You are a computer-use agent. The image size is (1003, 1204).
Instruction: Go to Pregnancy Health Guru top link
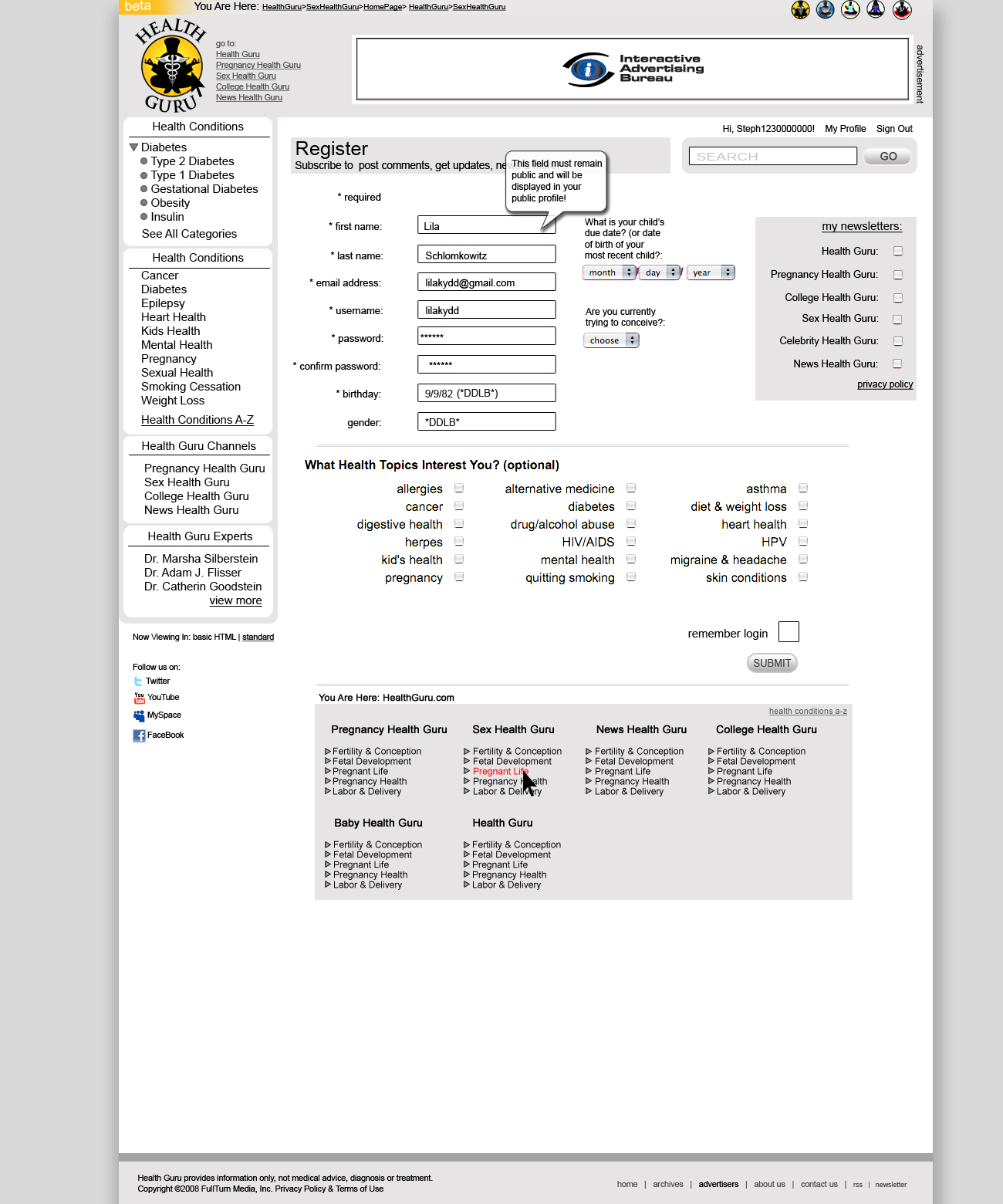(x=258, y=66)
